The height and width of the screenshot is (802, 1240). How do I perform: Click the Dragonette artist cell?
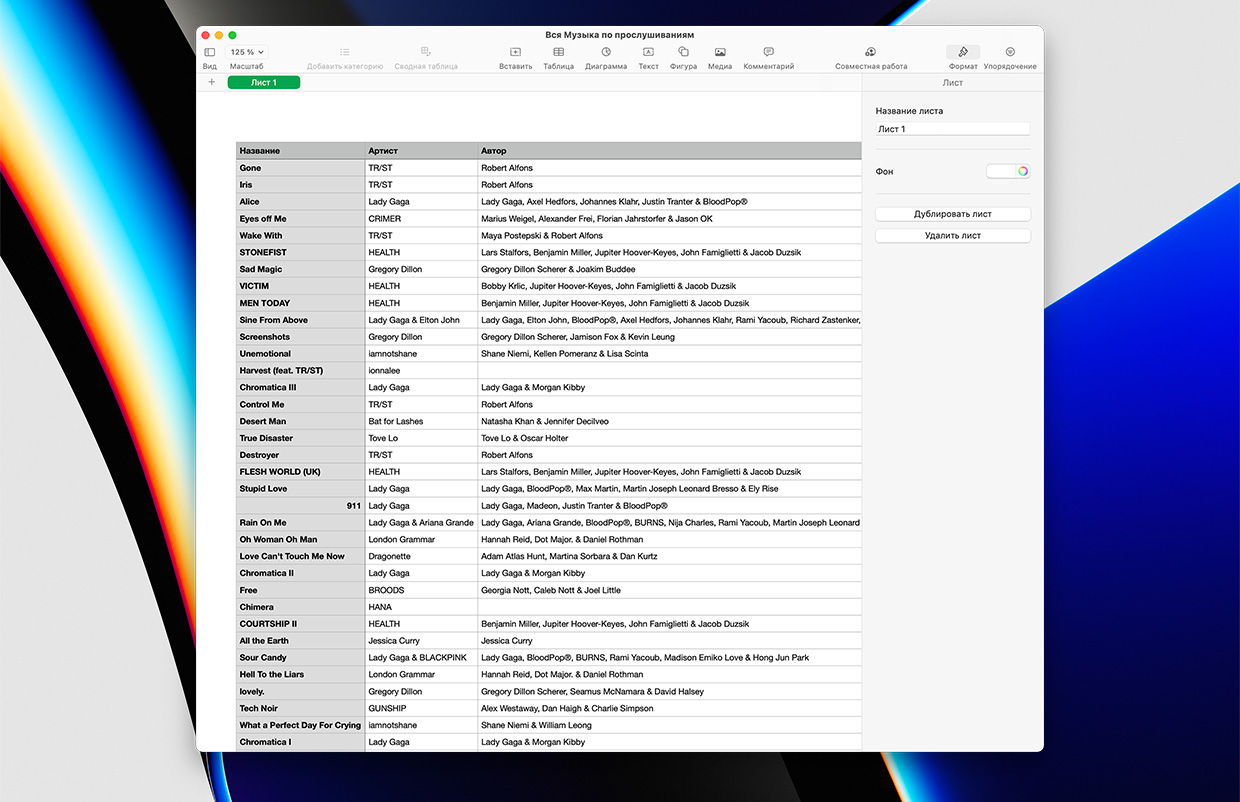[x=421, y=557]
